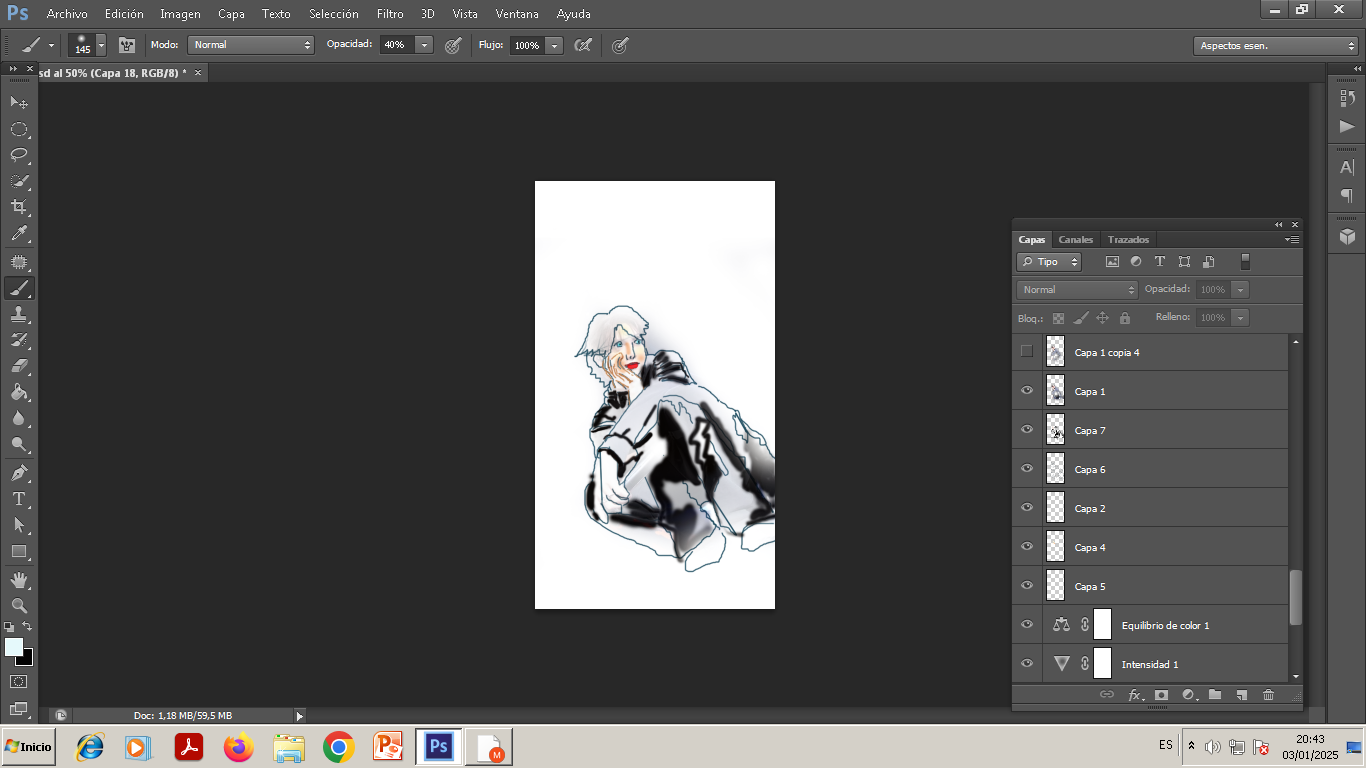
Task: Select the History Brush tool
Action: (x=19, y=340)
